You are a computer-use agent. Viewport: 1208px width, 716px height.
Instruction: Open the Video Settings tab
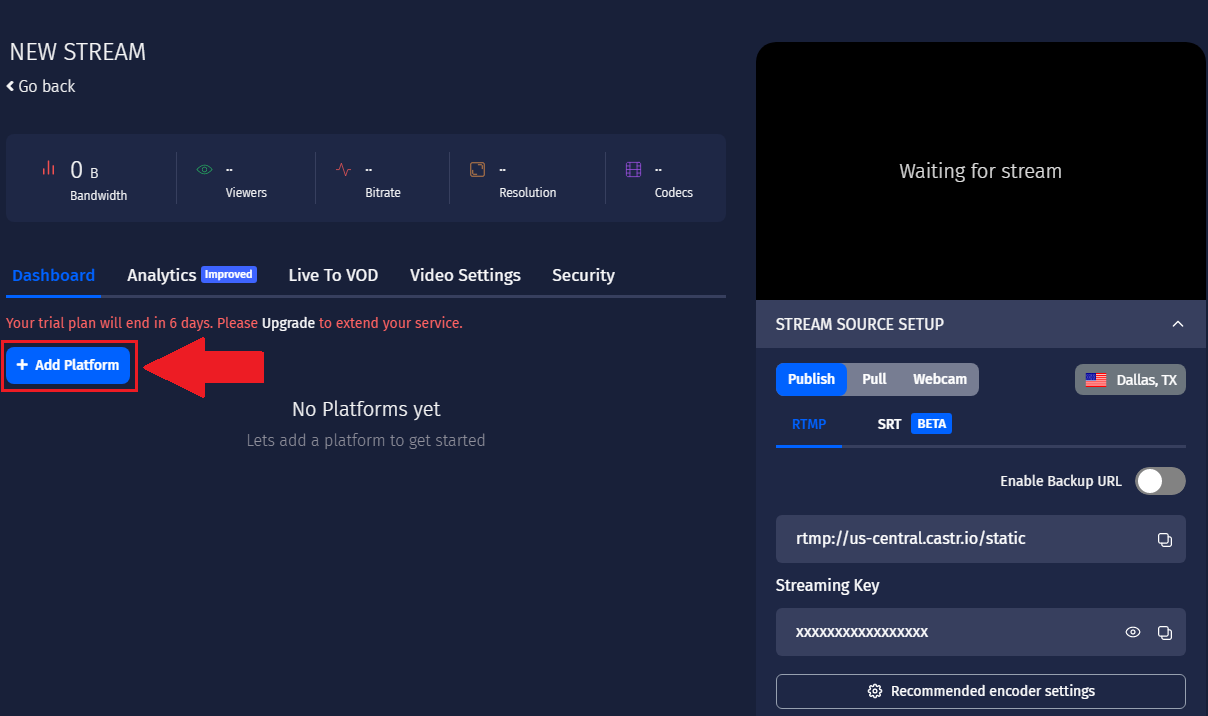coord(465,275)
